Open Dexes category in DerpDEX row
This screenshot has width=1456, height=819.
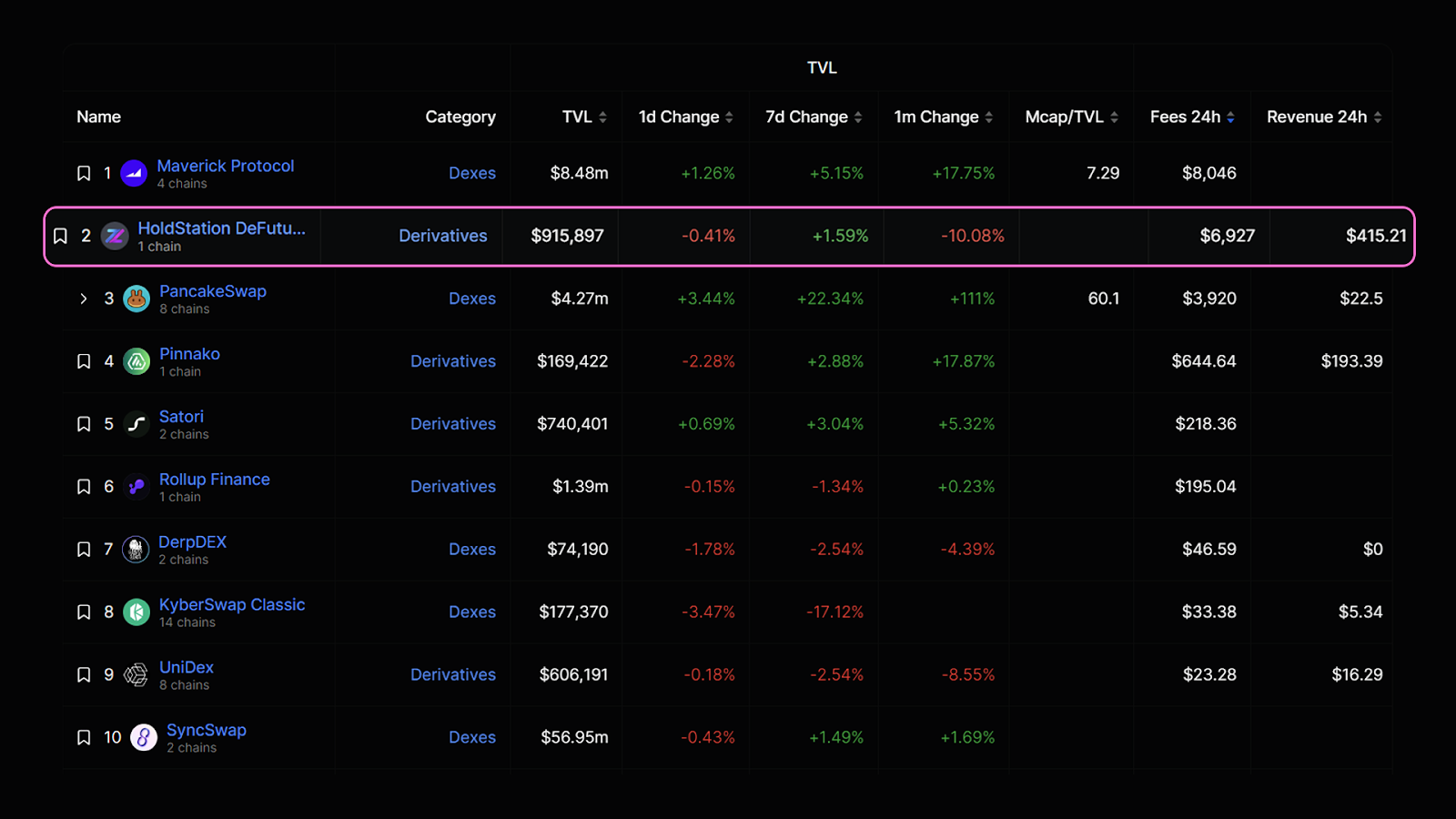(472, 550)
